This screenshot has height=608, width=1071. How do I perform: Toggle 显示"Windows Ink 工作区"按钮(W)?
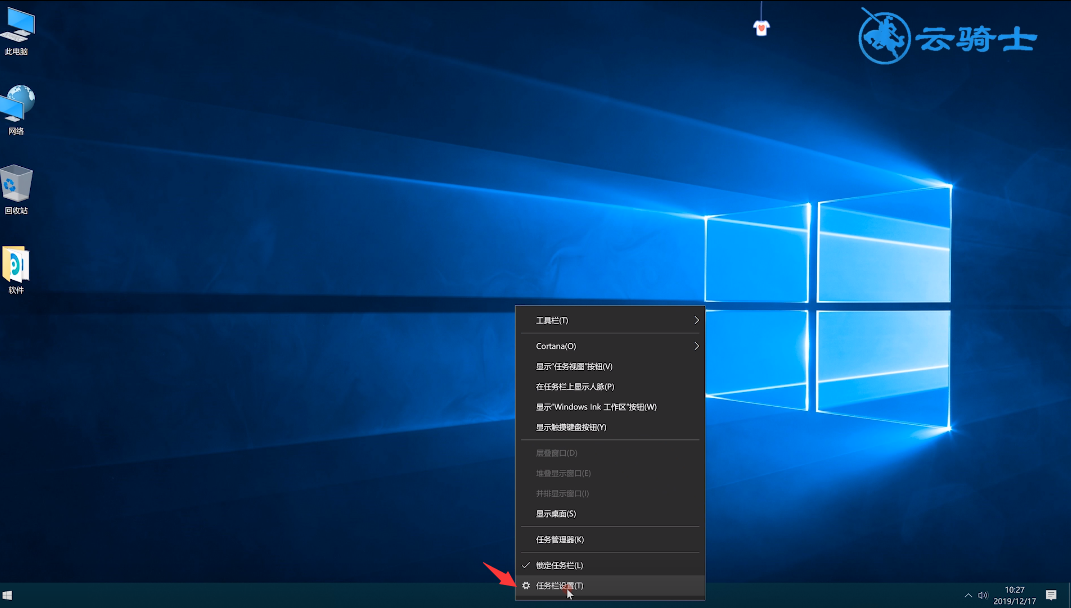click(611, 407)
